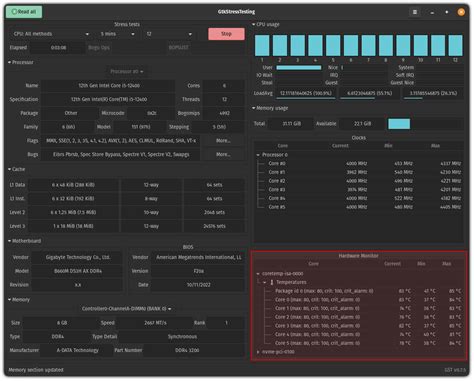
Task: Open the worker count dropdown showing 12
Action: (169, 34)
